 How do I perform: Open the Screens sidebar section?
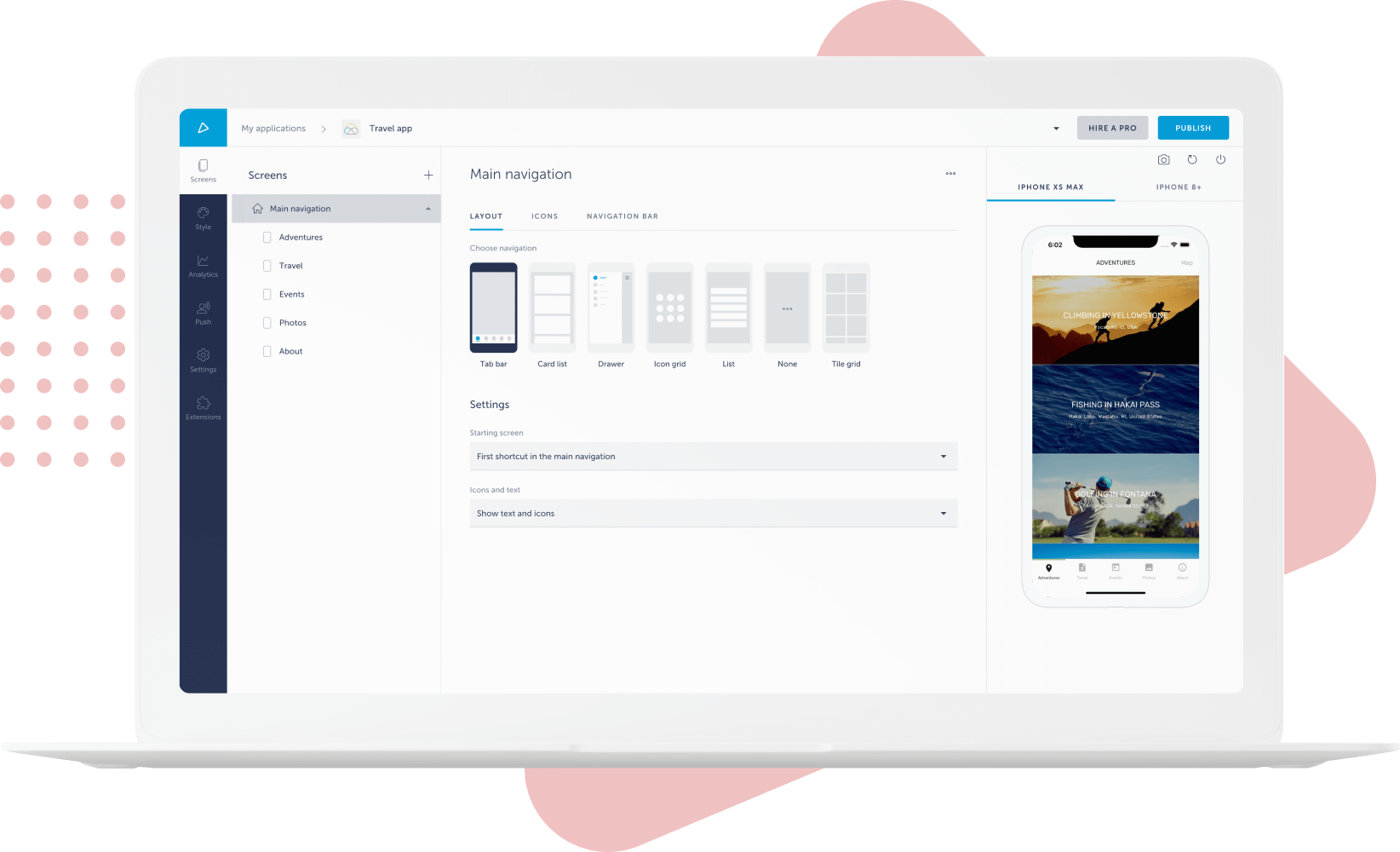coord(203,170)
